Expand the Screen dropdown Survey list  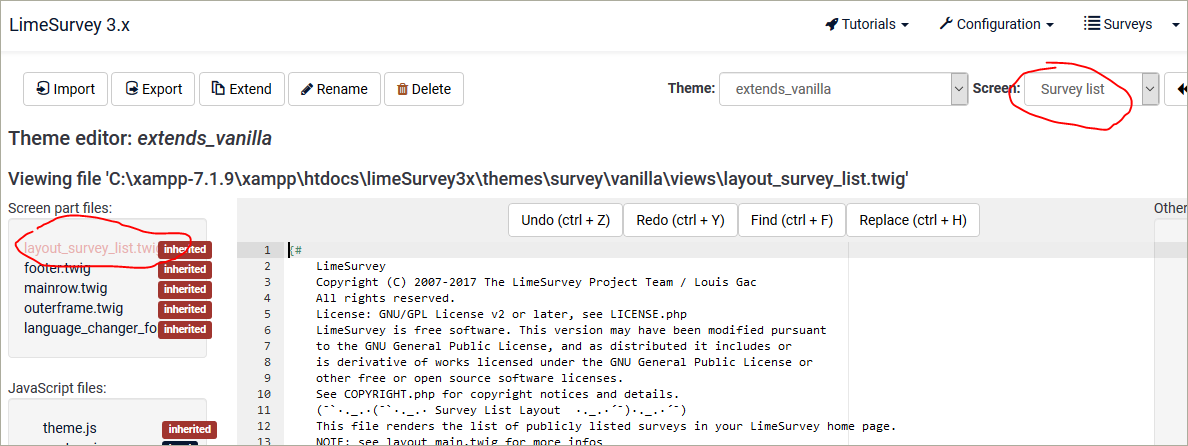pyautogui.click(x=1090, y=89)
